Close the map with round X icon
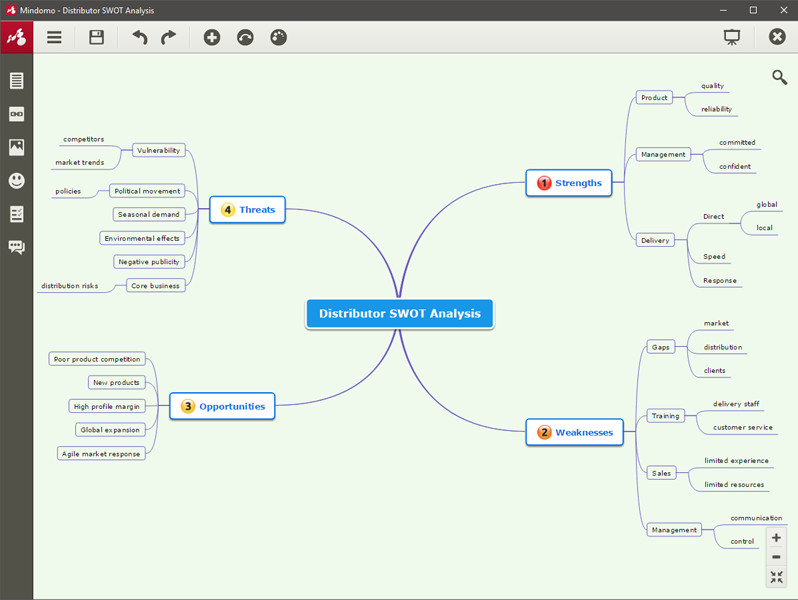Viewport: 798px width, 600px height. [777, 37]
